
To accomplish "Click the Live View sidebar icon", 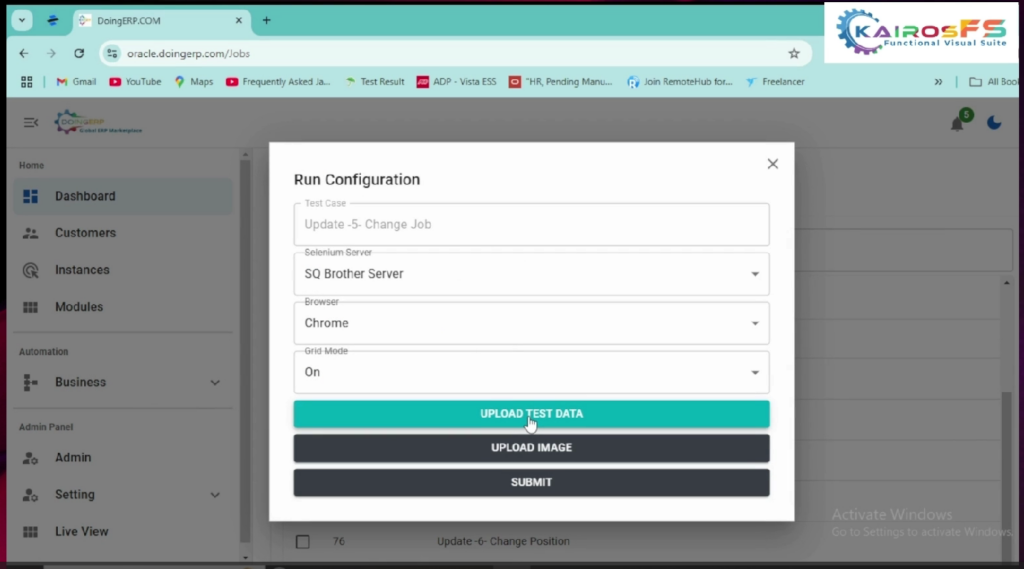I will pos(31,532).
